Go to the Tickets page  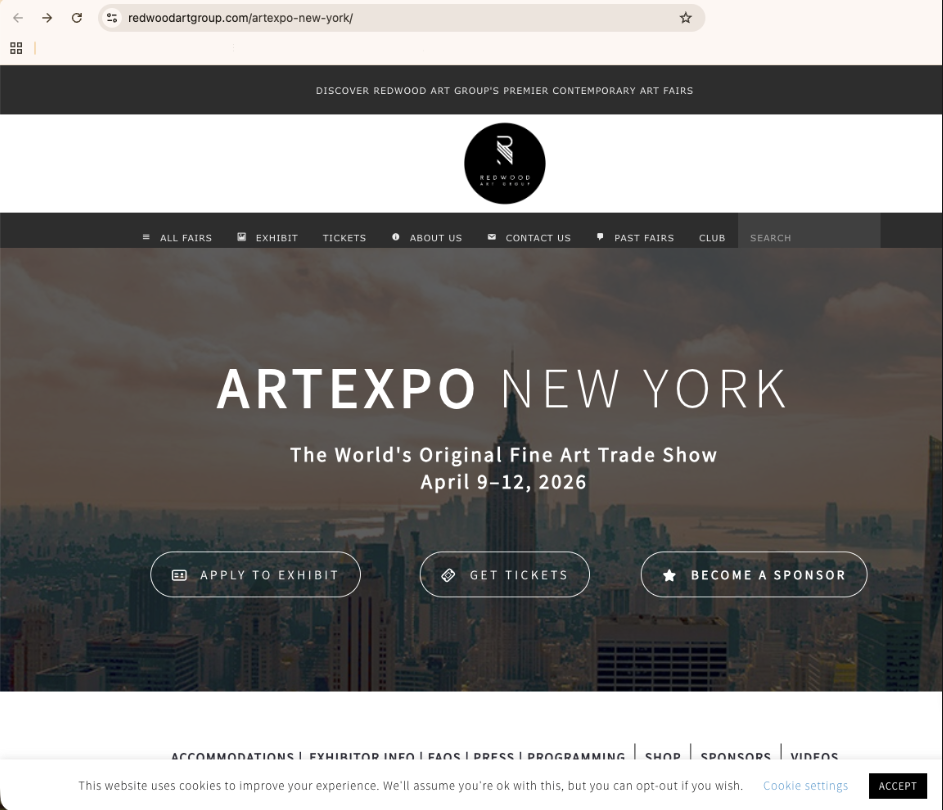344,238
